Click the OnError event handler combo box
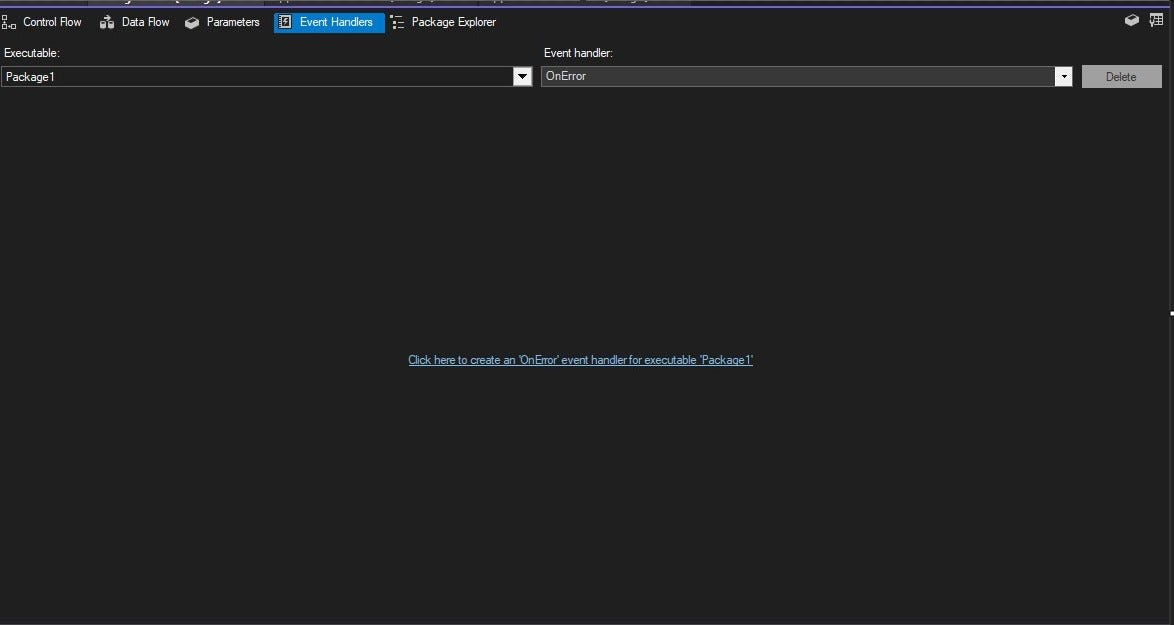This screenshot has width=1174, height=625. point(806,76)
